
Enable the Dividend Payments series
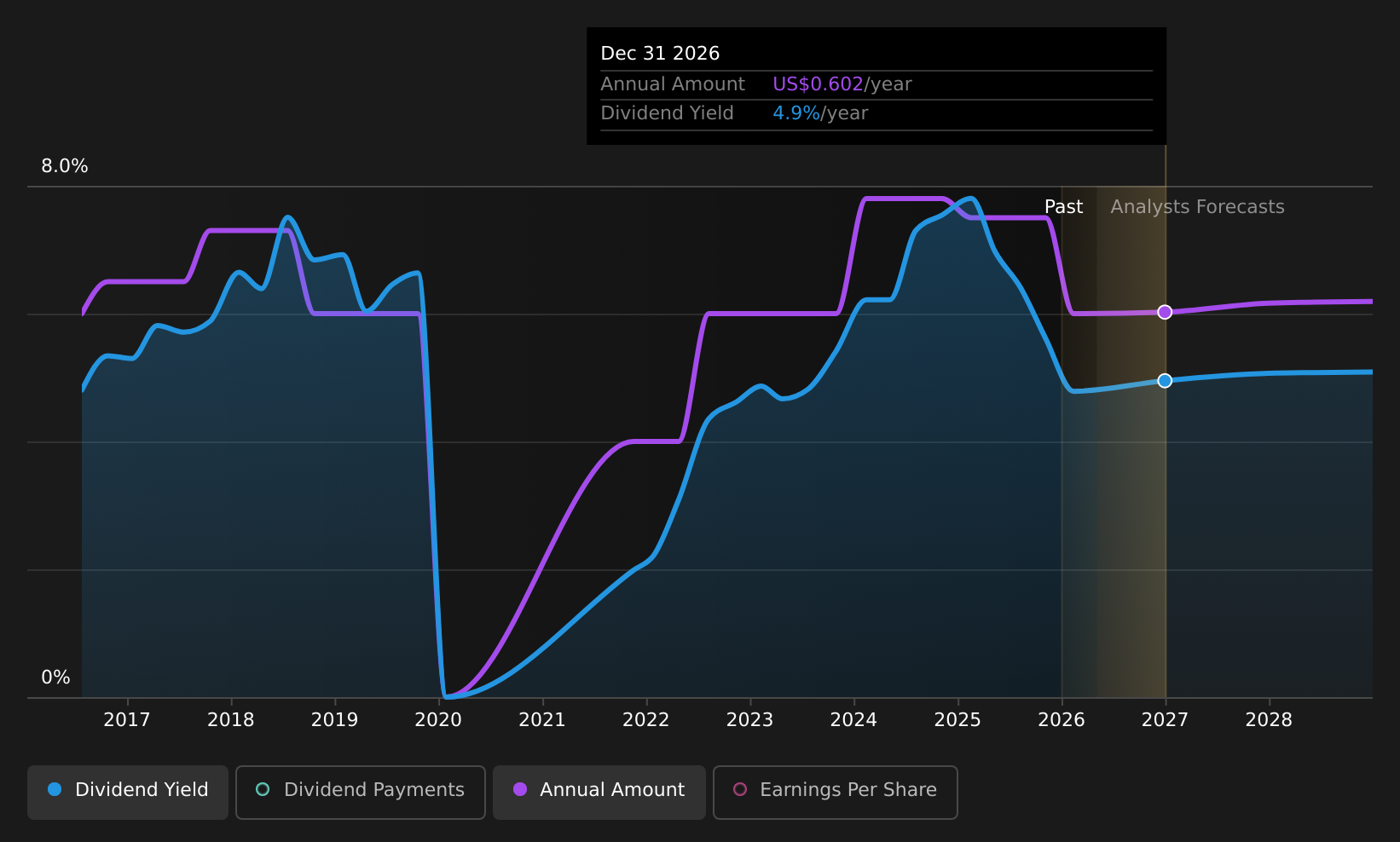(361, 792)
